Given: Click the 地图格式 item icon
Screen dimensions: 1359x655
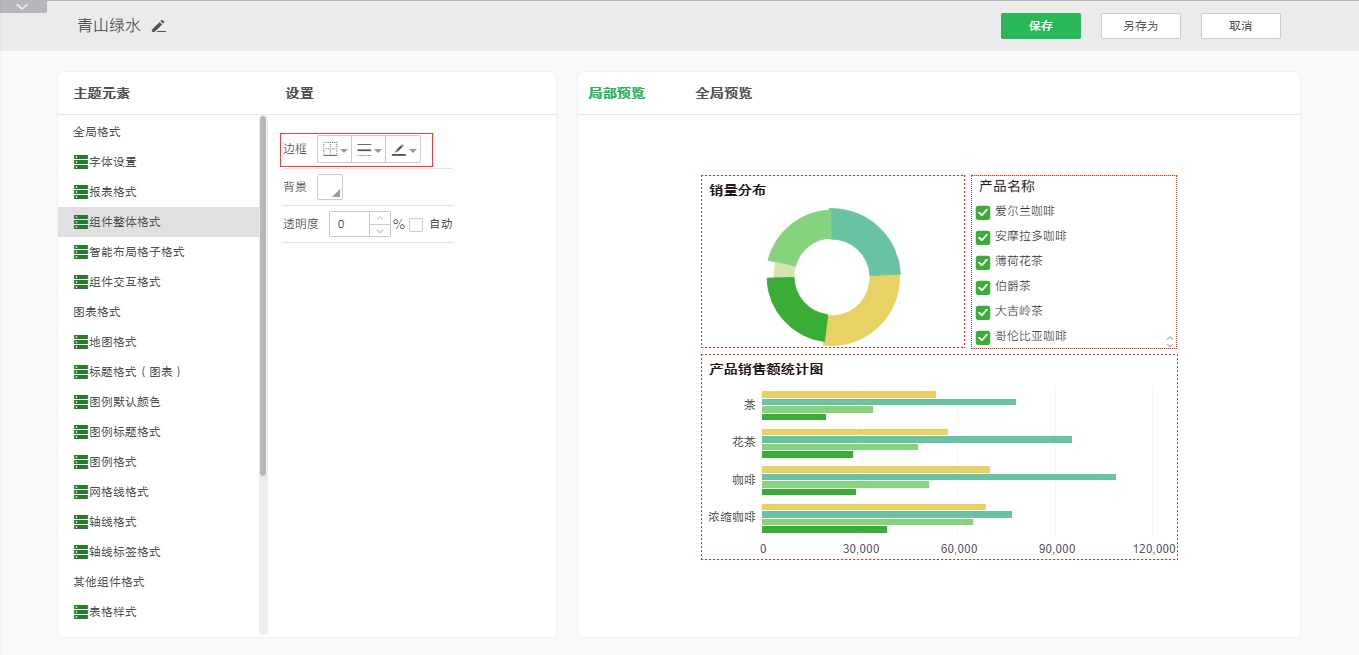Looking at the screenshot, I should [x=81, y=342].
